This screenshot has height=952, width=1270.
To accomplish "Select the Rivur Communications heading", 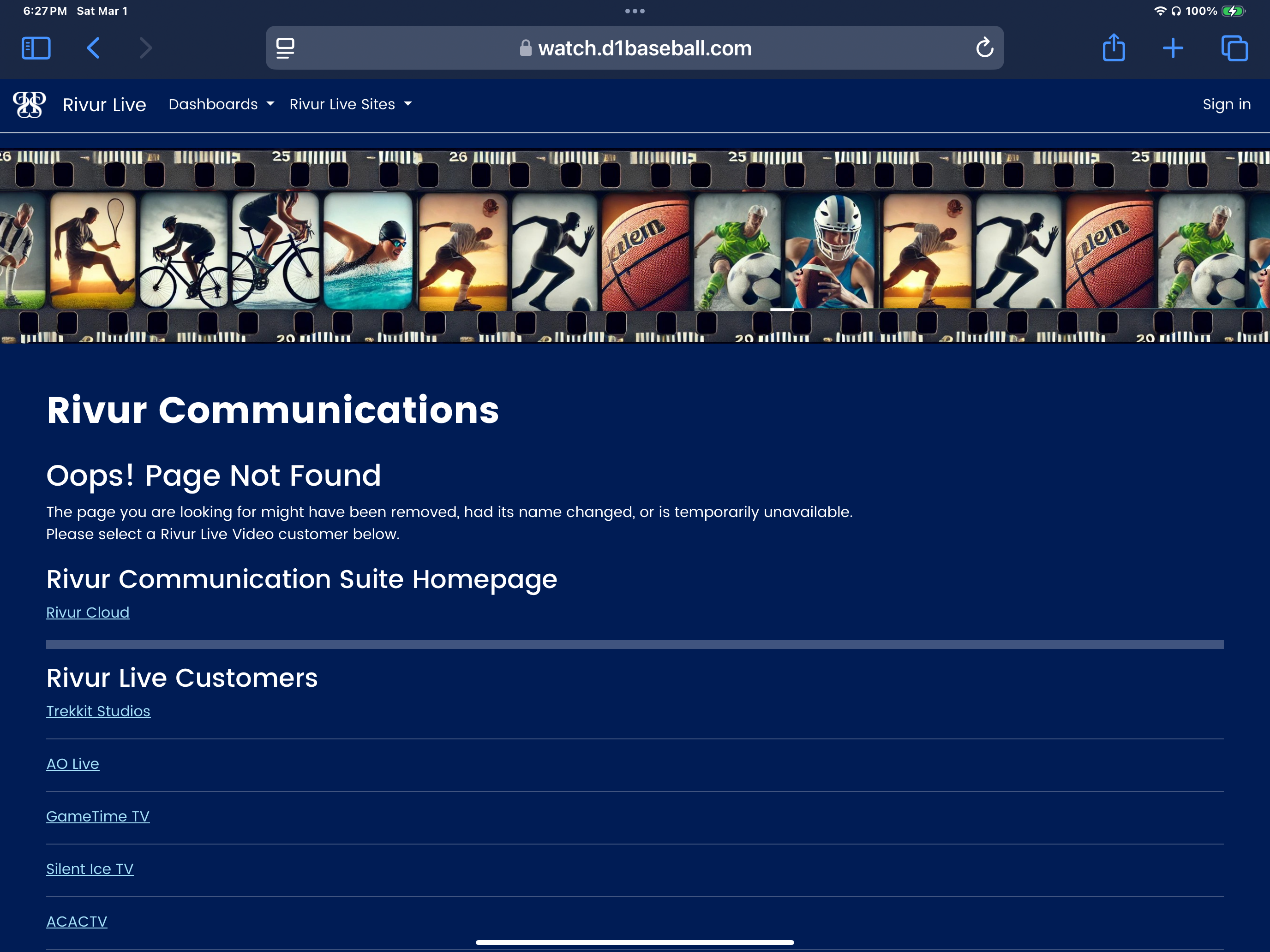I will click(273, 411).
